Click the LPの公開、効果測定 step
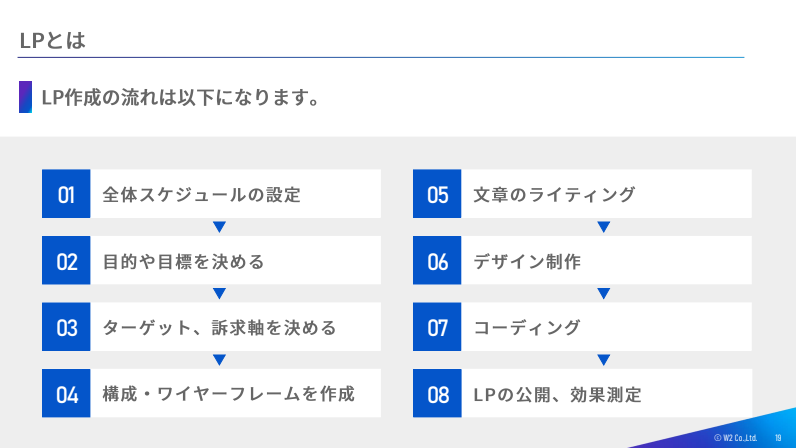Image resolution: width=796 pixels, height=448 pixels. click(x=582, y=393)
